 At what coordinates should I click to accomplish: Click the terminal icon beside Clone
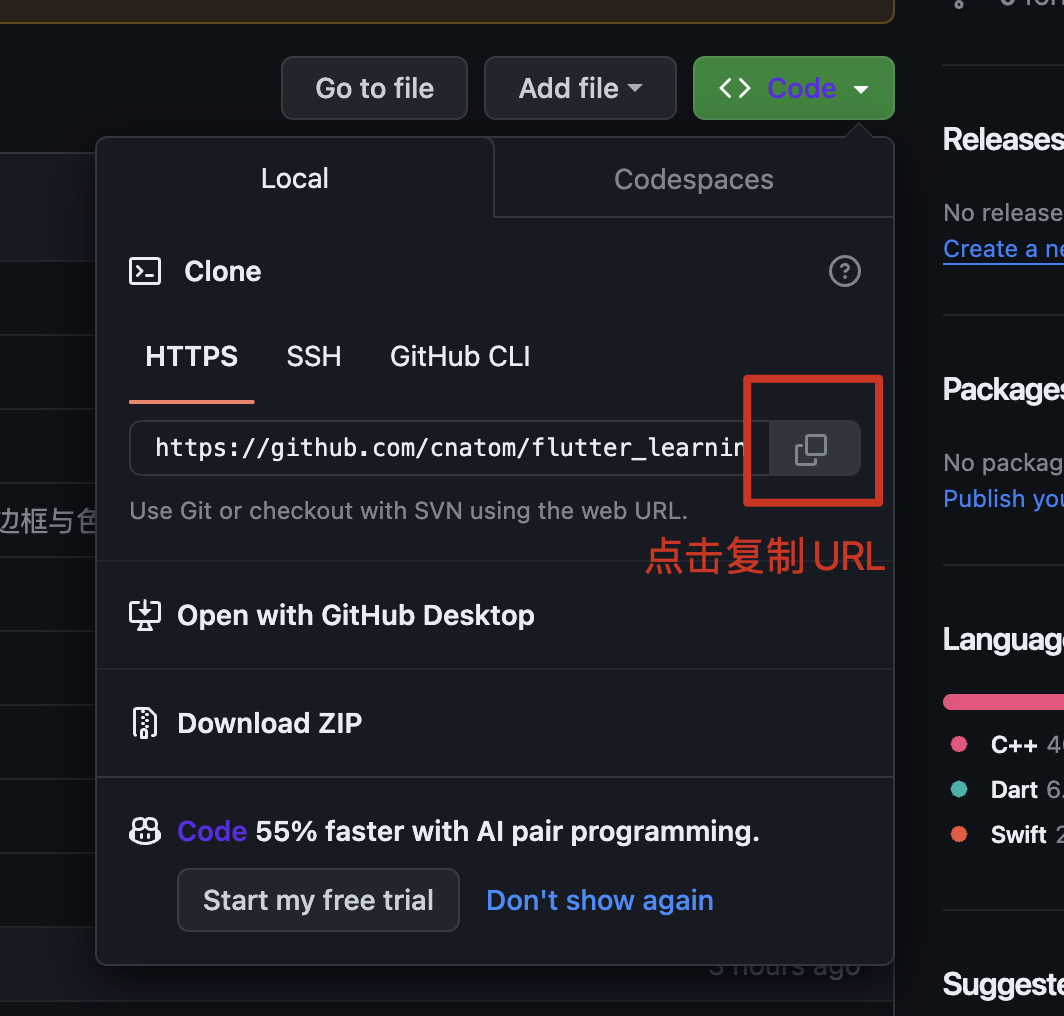(x=145, y=271)
